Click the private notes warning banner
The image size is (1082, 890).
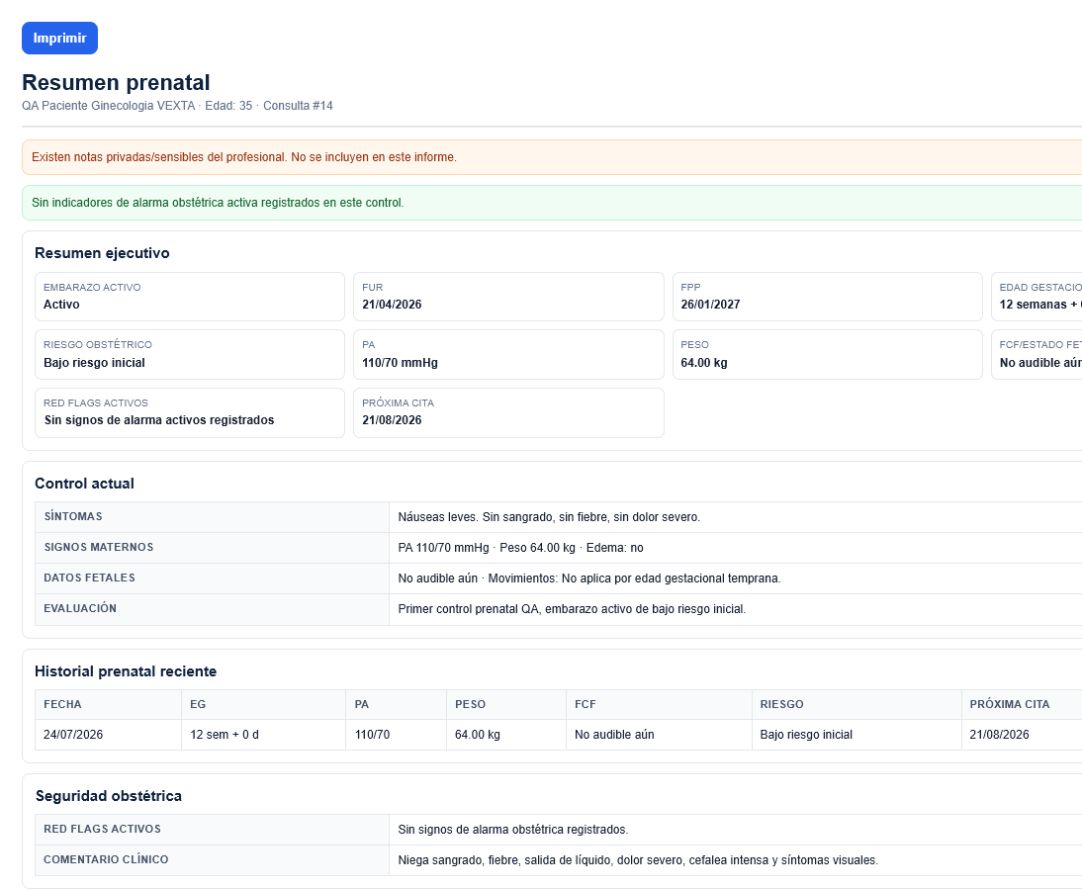tap(552, 157)
